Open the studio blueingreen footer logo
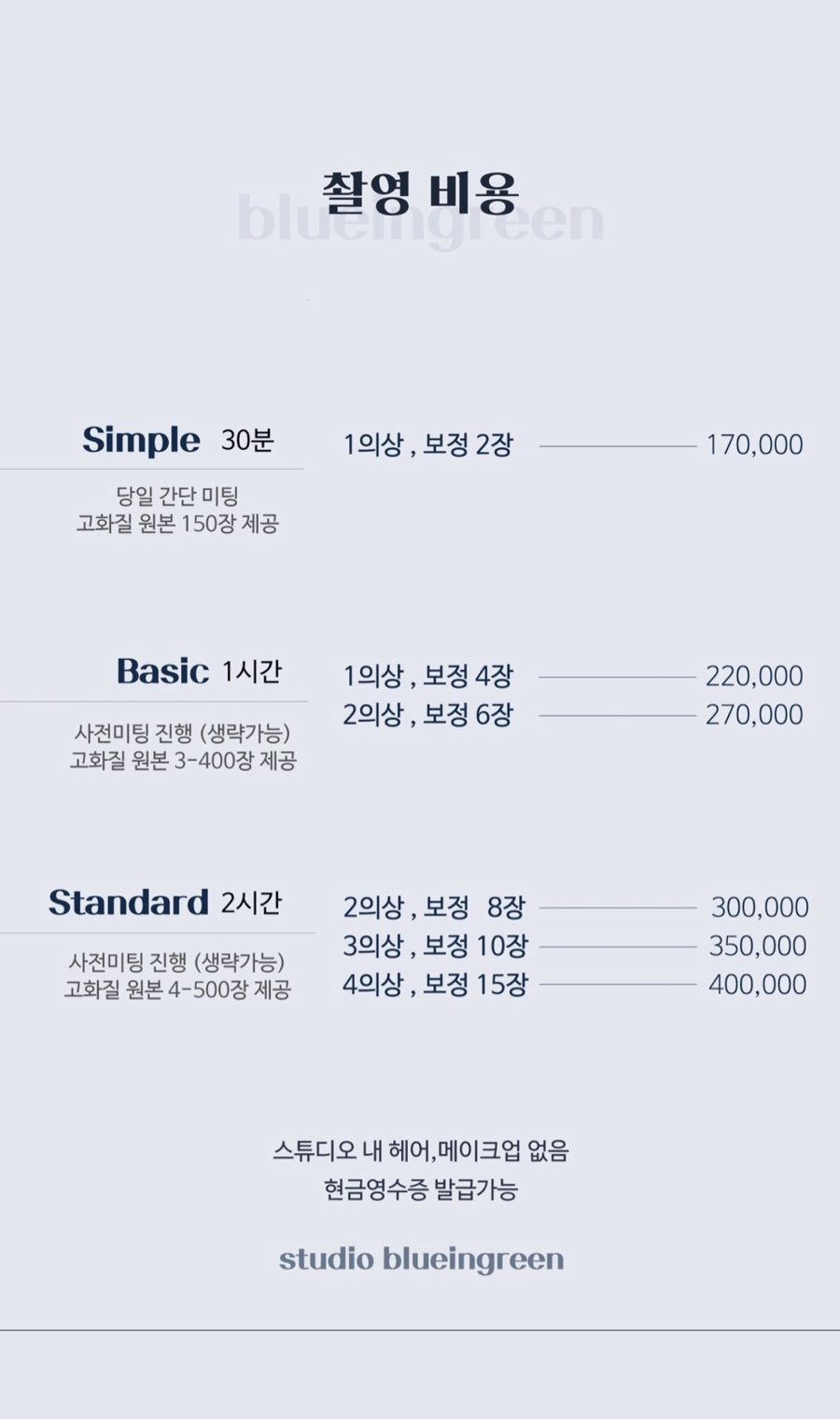The width and height of the screenshot is (840, 1419). (x=421, y=1259)
